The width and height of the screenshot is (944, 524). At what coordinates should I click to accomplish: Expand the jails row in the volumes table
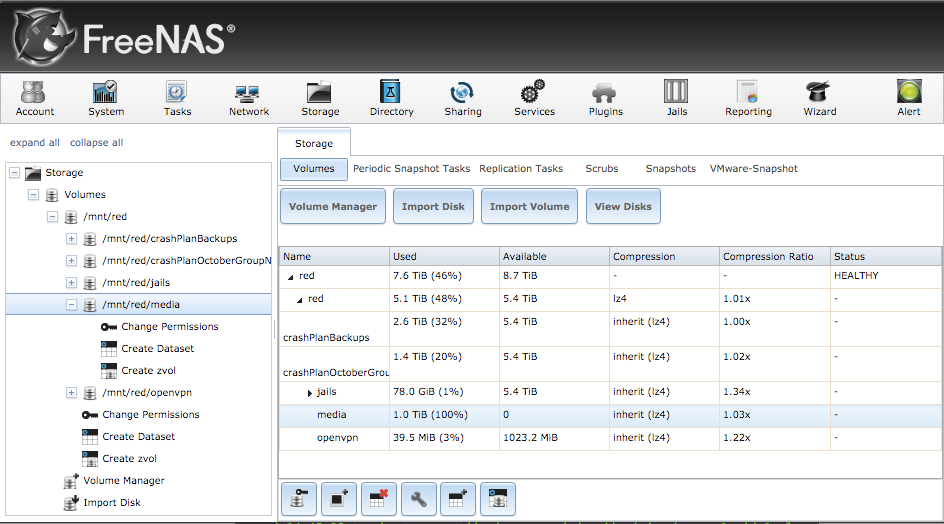click(x=309, y=393)
